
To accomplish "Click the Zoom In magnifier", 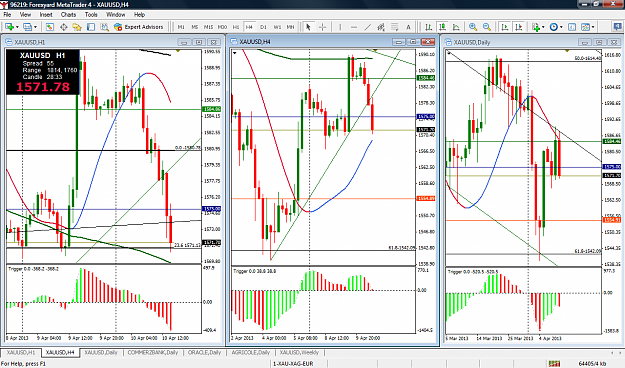I will tap(473, 27).
